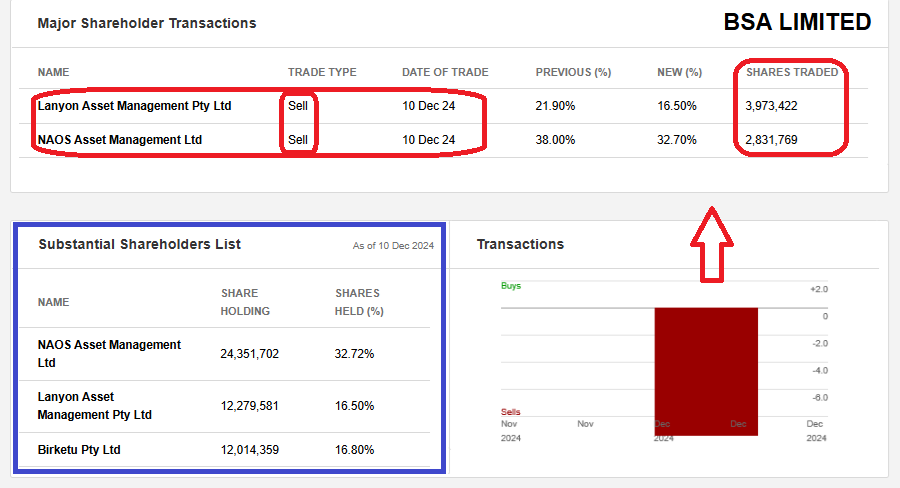Click the 'As of 10 Dec 2024' date label
Screen dimensions: 900x488
(393, 246)
